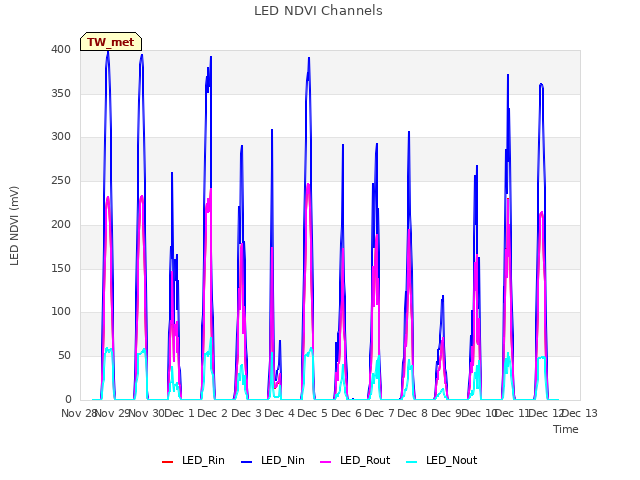Click the 'Nov 30' x-axis tick label
This screenshot has width=640, height=480.
tap(147, 413)
